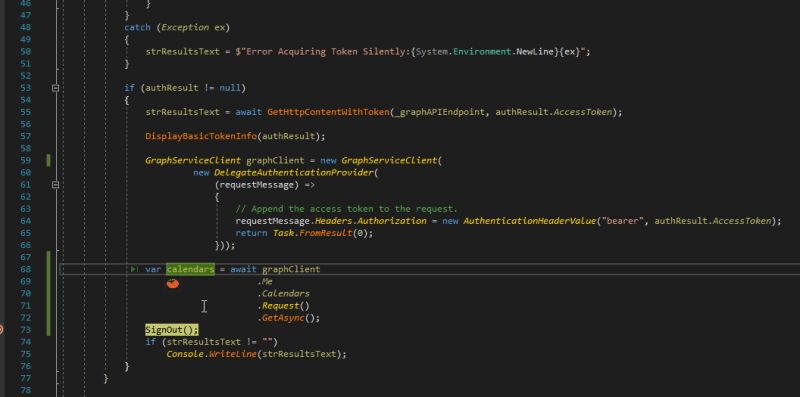Click the WriteLine method on line 75

coord(233,354)
